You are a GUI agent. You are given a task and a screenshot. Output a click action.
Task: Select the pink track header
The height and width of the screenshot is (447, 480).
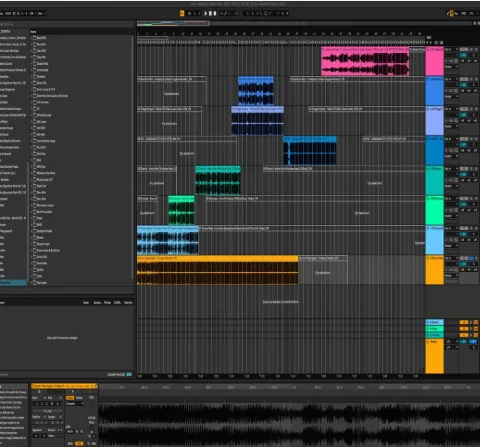click(x=435, y=61)
